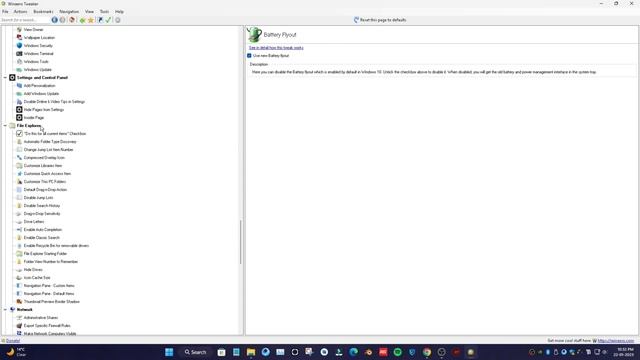This screenshot has height=360, width=640.
Task: Select Customize Libraries Item
Action: pos(43,166)
